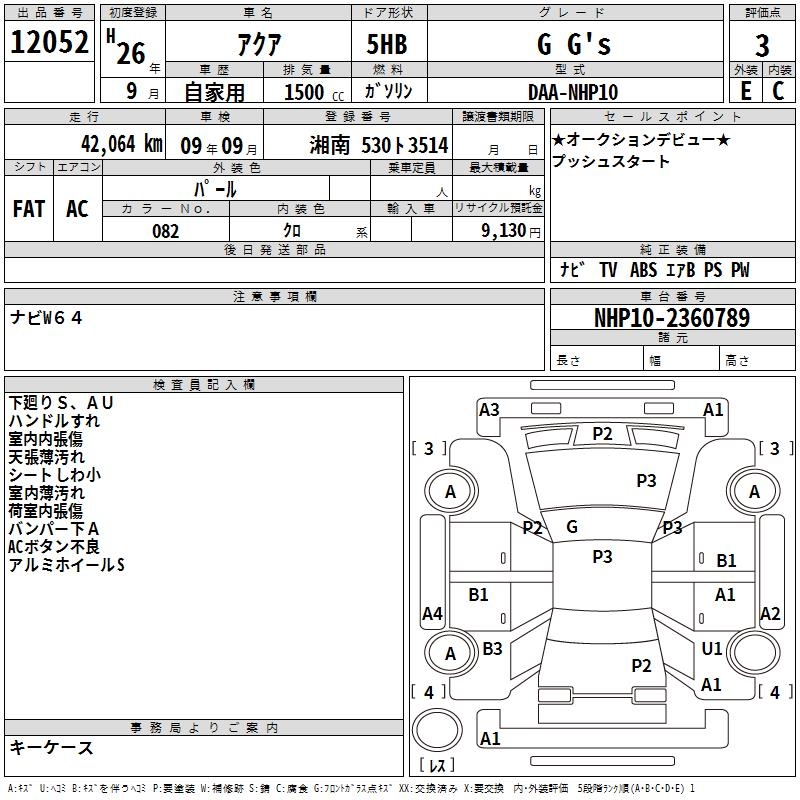Click door type 5HB
800x800 pixels.
[x=387, y=44]
